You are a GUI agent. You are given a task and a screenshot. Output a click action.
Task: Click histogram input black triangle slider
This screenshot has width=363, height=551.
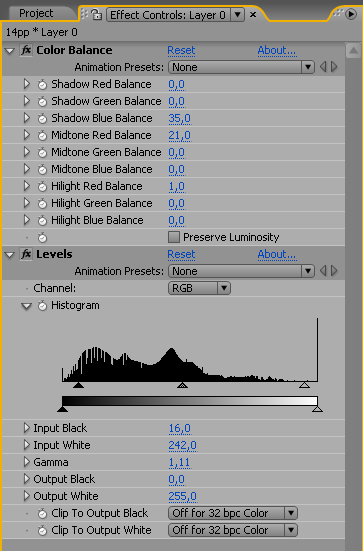pyautogui.click(x=78, y=385)
